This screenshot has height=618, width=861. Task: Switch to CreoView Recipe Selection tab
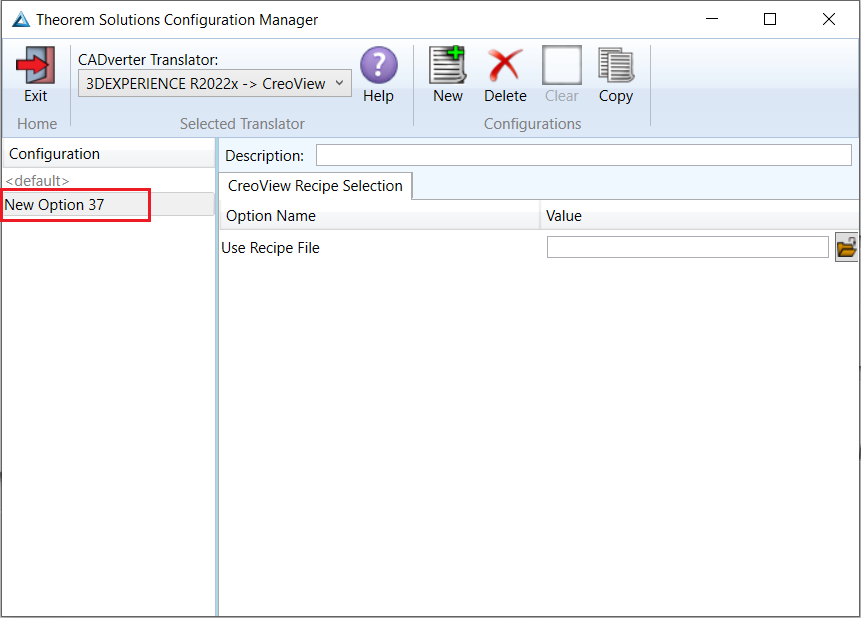coord(315,186)
